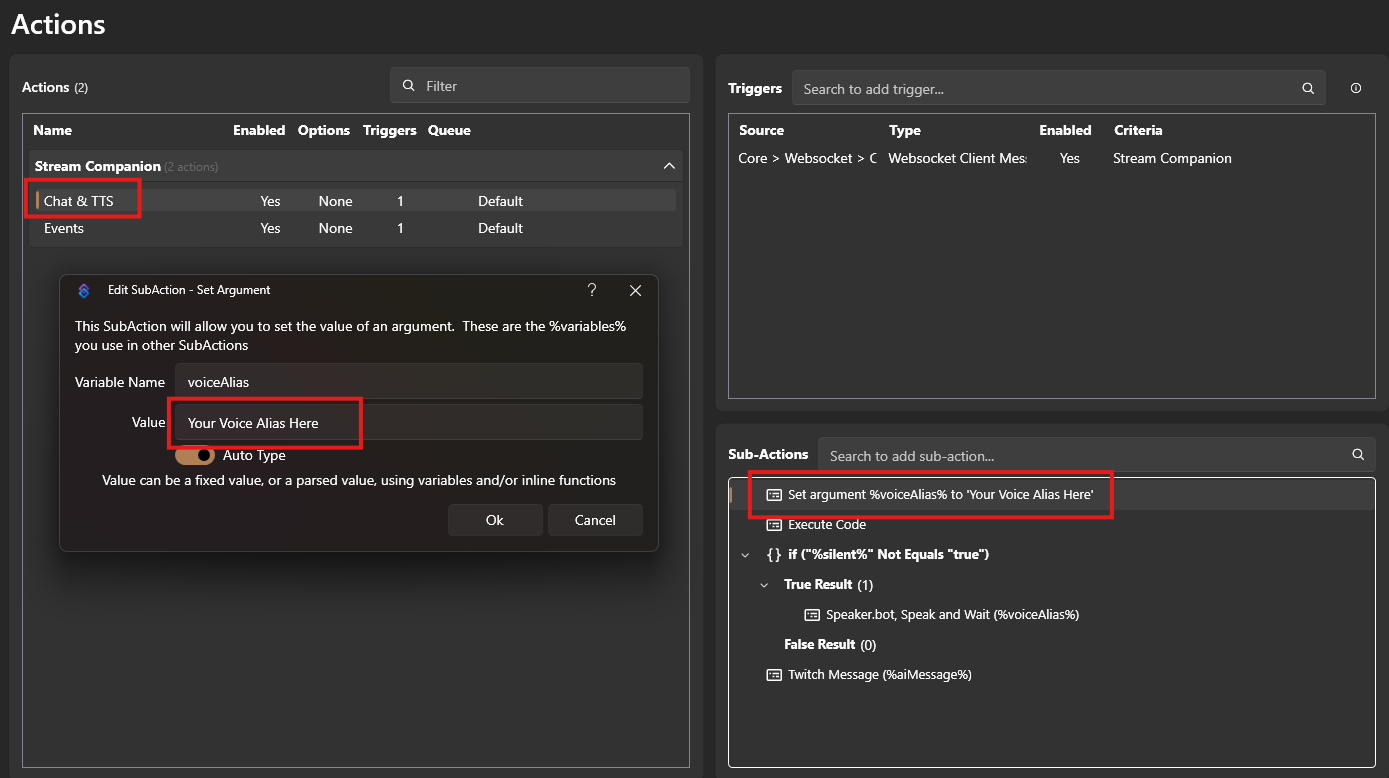
Task: Click the Twitch Message sub-action icon
Action: pos(773,674)
